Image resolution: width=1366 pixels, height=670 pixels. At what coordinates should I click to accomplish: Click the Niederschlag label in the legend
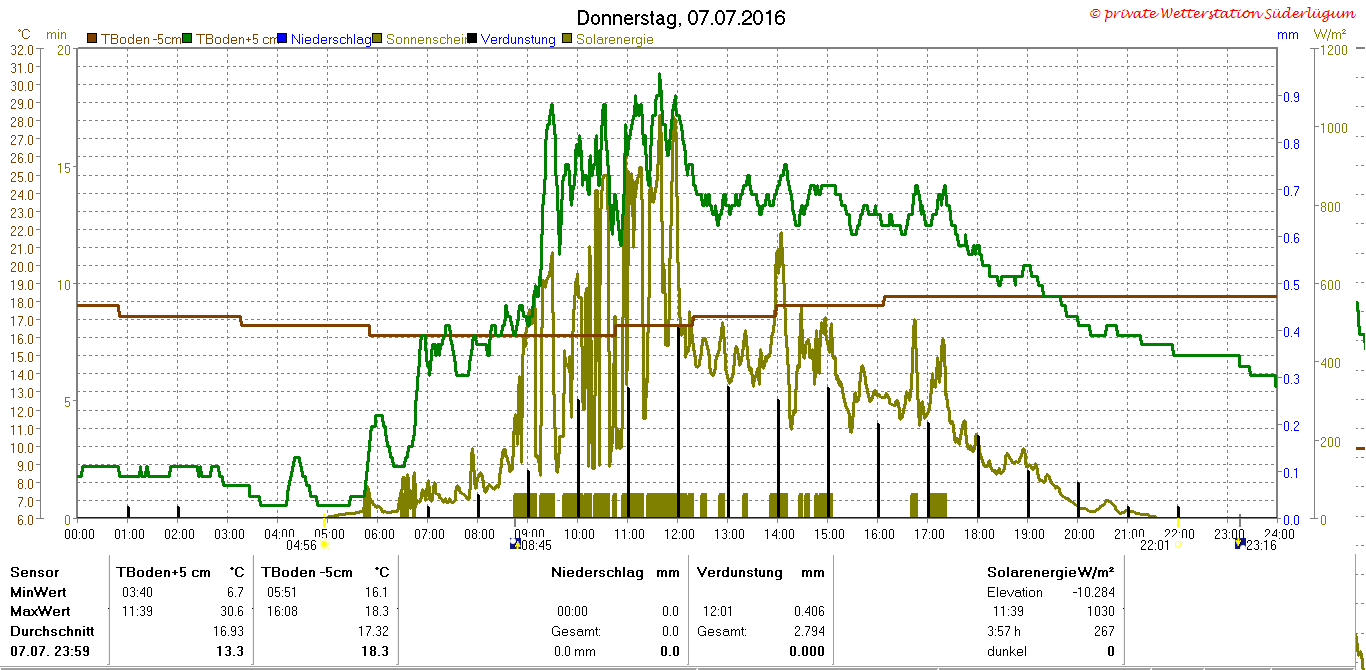click(331, 39)
